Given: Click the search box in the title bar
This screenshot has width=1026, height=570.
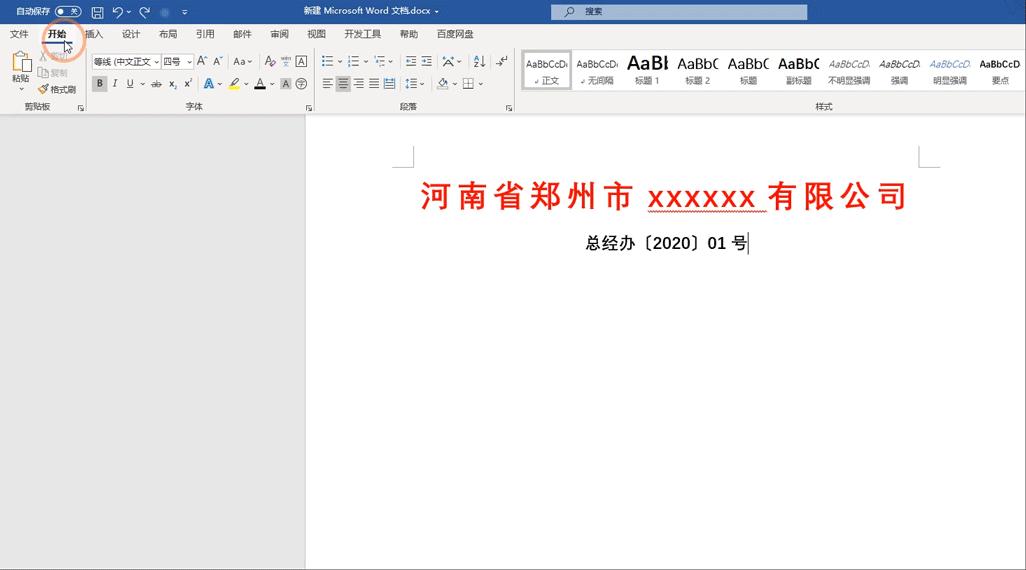Looking at the screenshot, I should point(679,12).
